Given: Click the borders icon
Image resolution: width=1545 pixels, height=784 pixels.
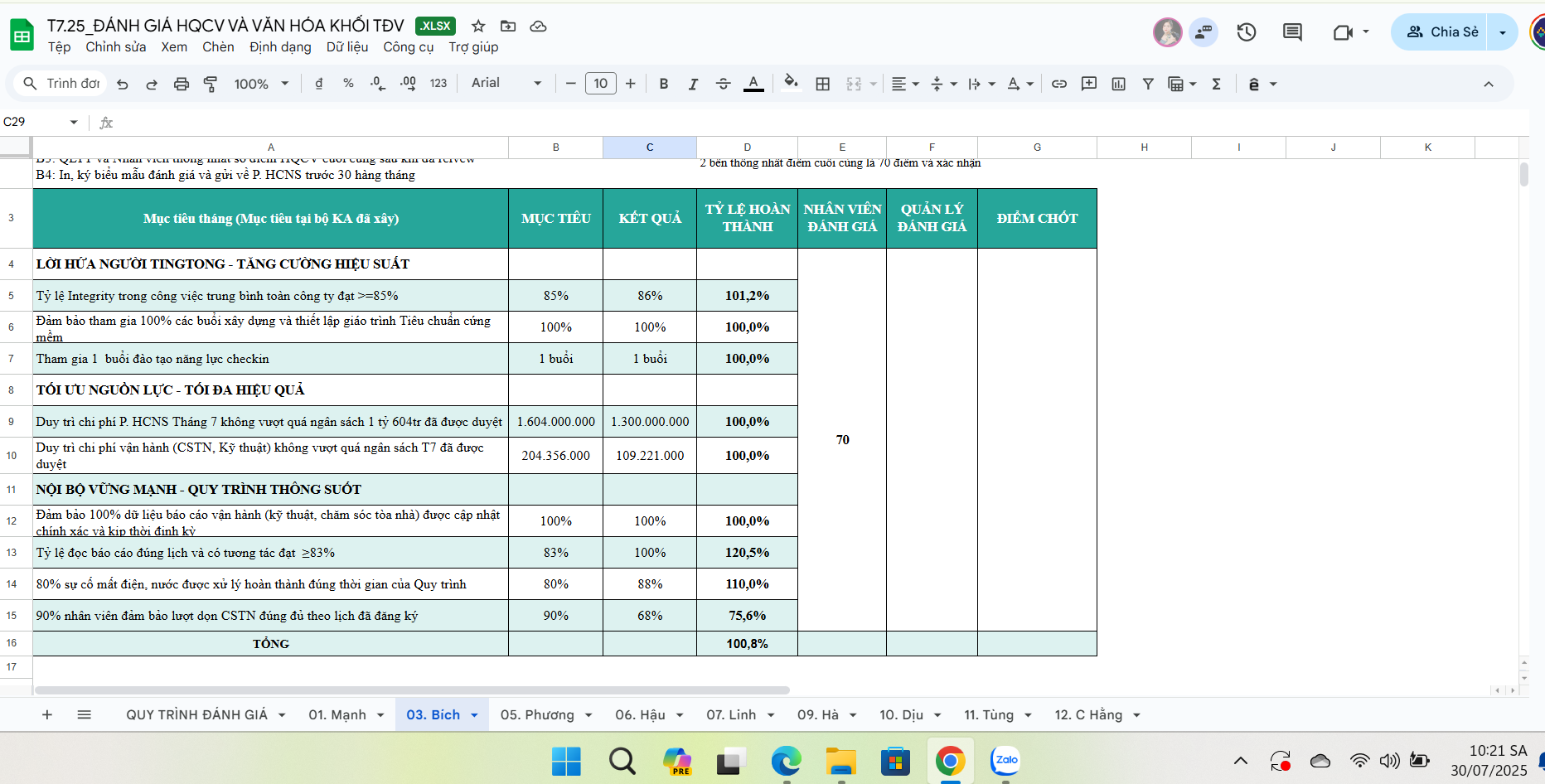Looking at the screenshot, I should 822,84.
